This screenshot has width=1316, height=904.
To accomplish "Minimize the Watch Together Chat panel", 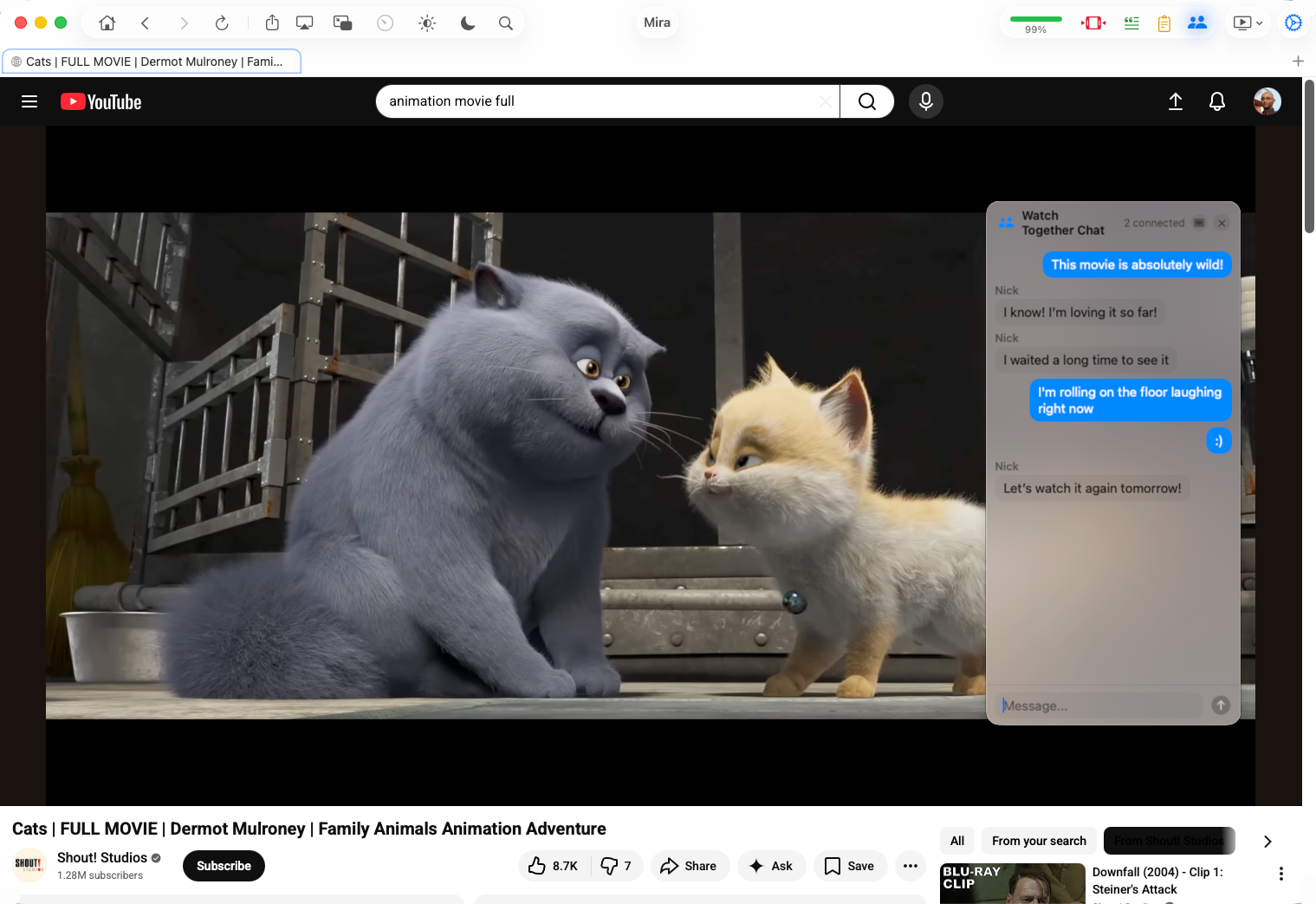I will pyautogui.click(x=1199, y=223).
